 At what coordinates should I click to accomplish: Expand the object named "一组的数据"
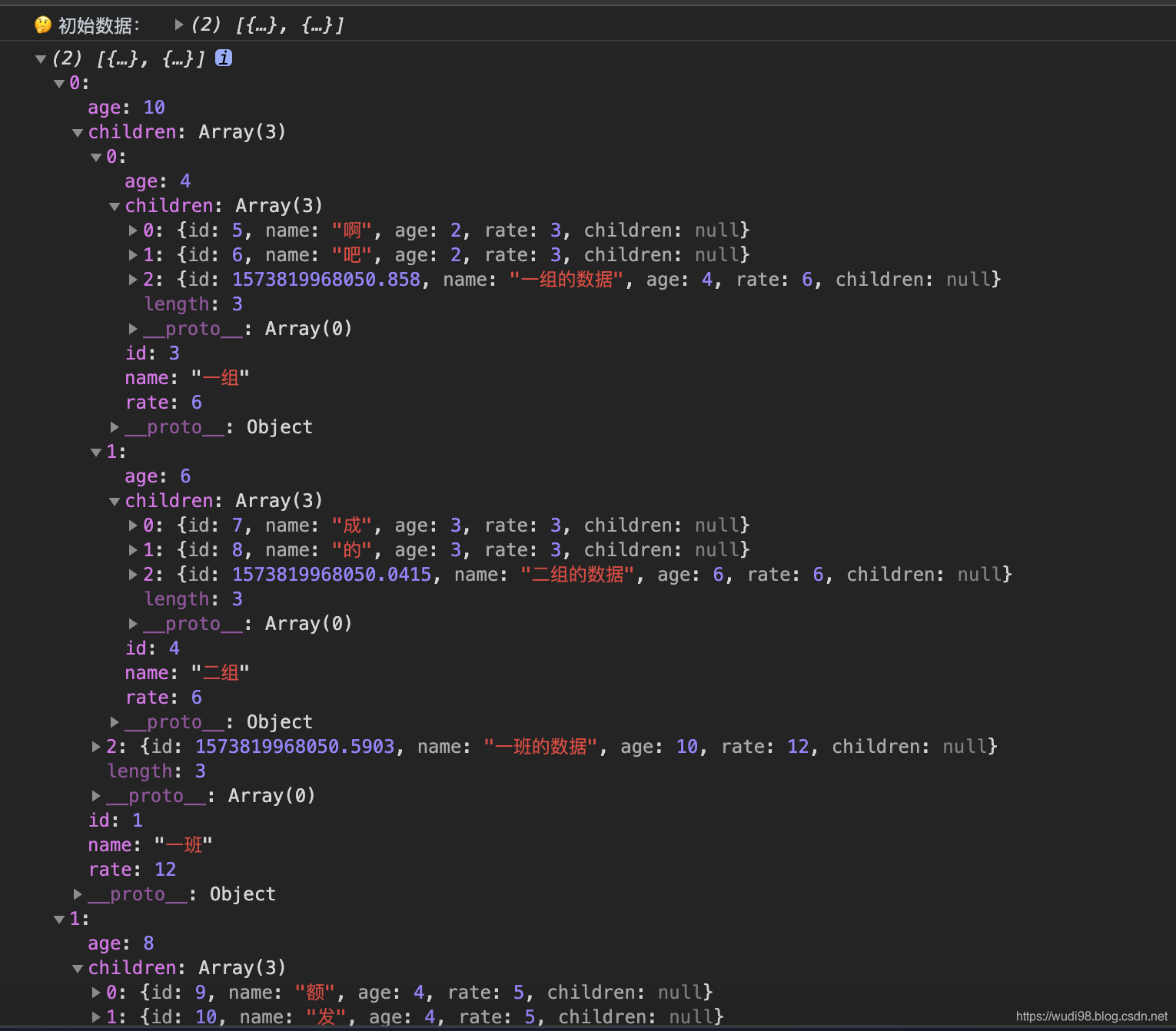(x=133, y=280)
